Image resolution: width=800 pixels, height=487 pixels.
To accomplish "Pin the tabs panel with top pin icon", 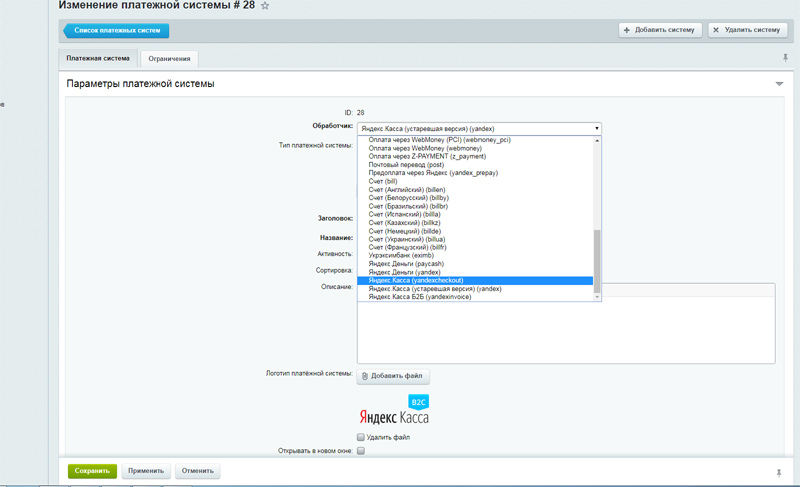I will click(785, 58).
